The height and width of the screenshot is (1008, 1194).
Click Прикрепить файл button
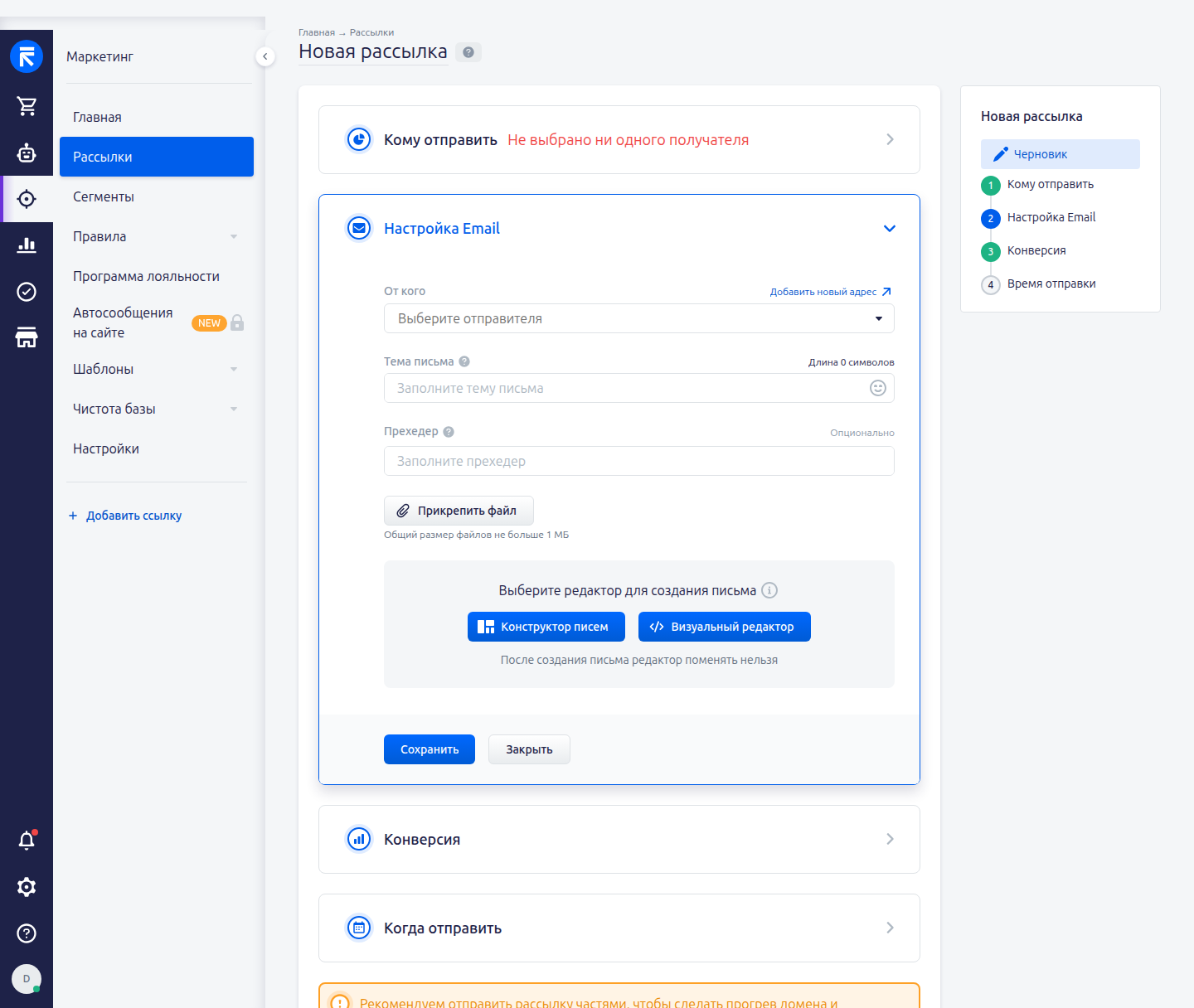459,511
